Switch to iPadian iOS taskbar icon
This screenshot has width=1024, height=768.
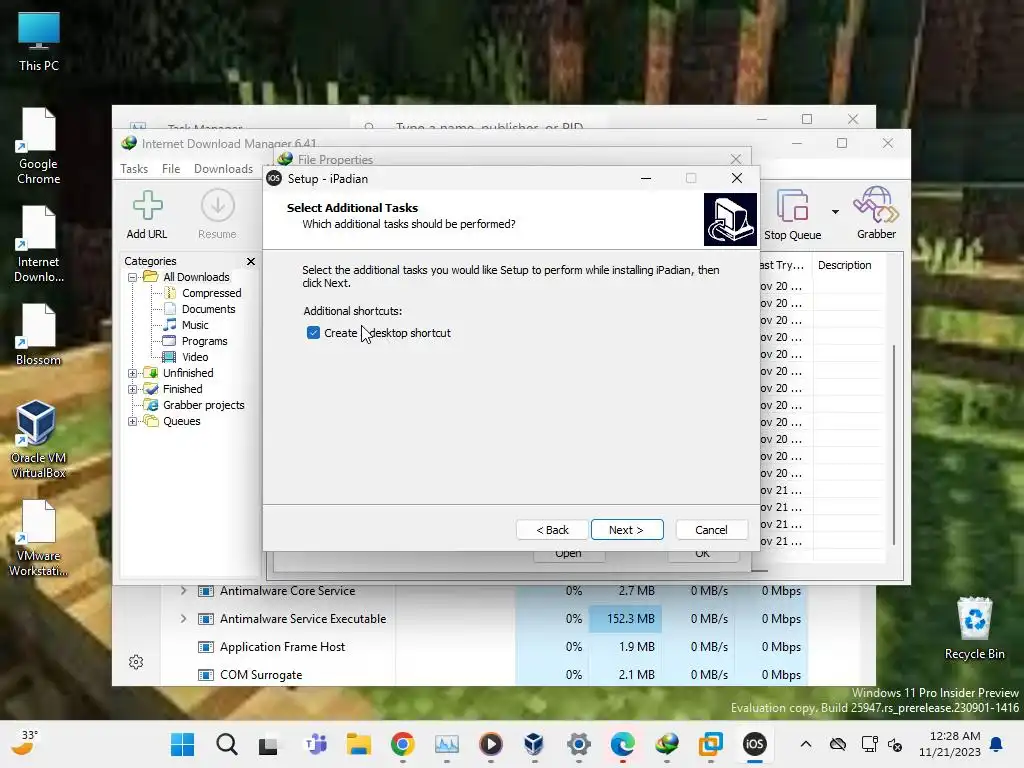[x=755, y=744]
